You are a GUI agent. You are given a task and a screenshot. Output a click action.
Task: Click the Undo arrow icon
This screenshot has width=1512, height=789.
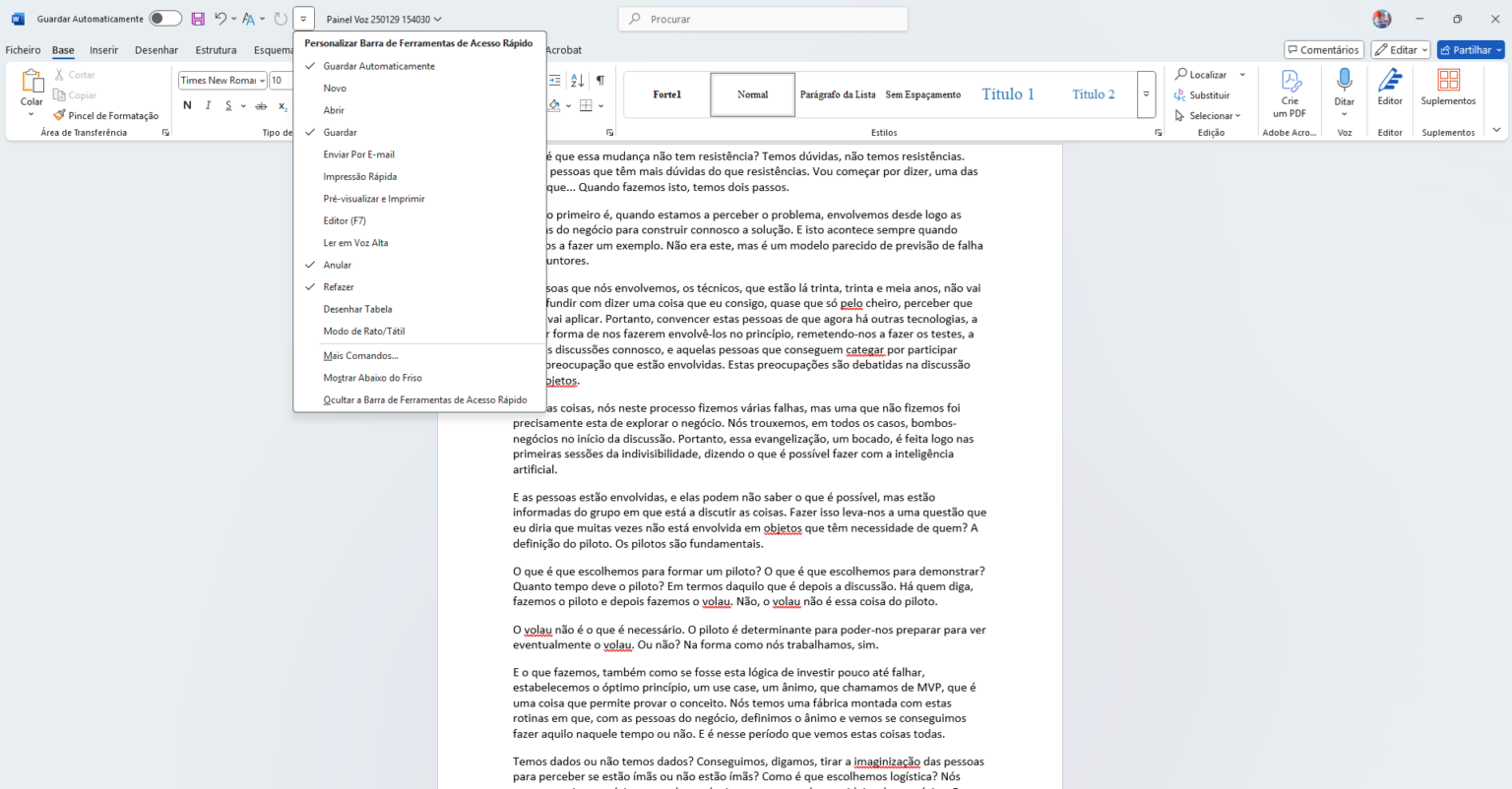220,19
